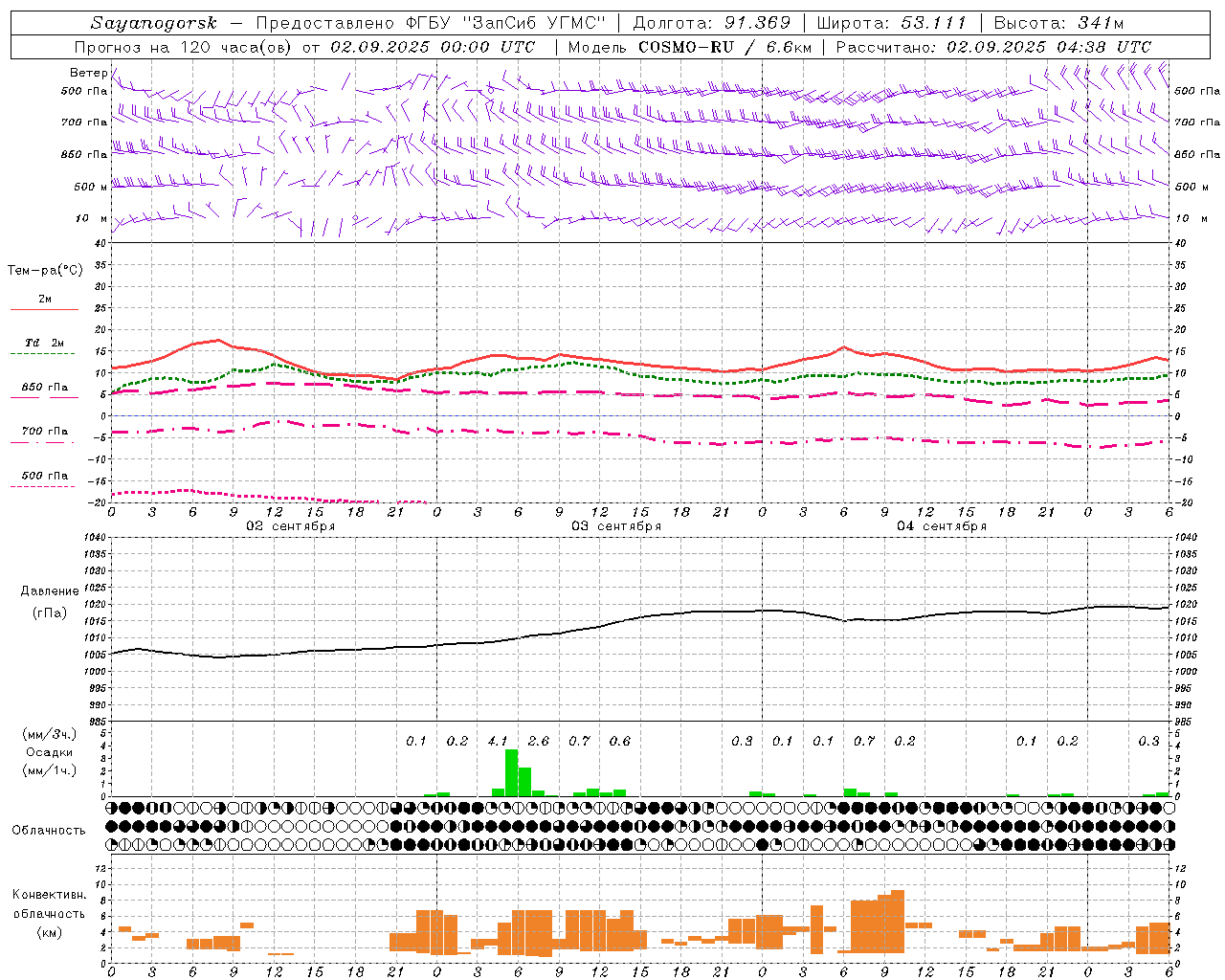Click the 'Осадки' precipitation label

point(50,752)
